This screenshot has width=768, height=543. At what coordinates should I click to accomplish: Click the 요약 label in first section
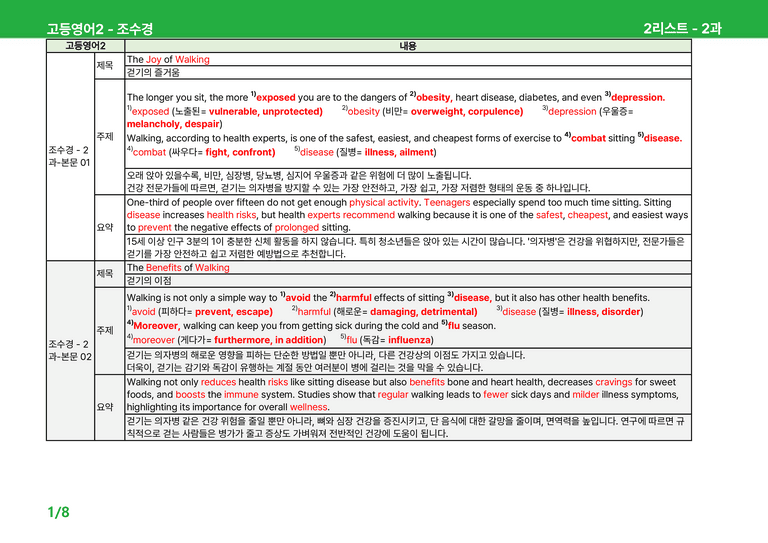[x=105, y=227]
